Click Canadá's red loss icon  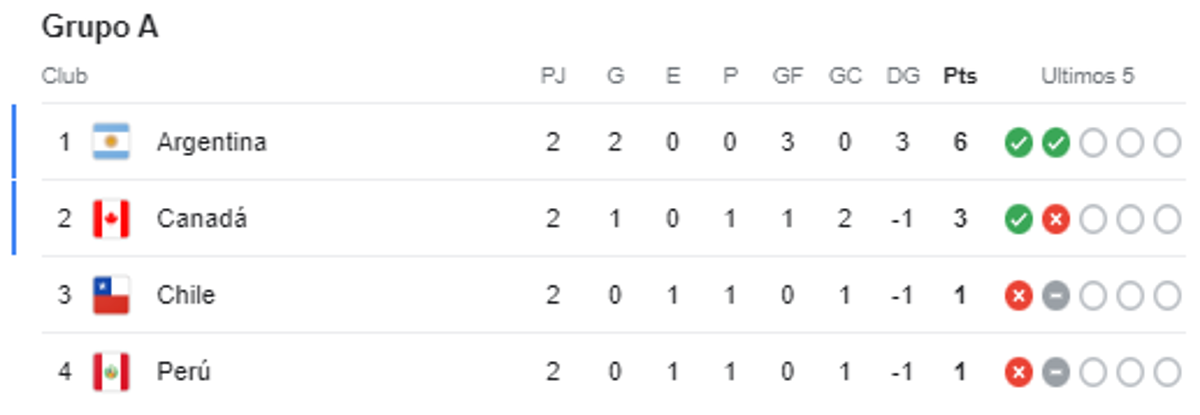(1055, 219)
